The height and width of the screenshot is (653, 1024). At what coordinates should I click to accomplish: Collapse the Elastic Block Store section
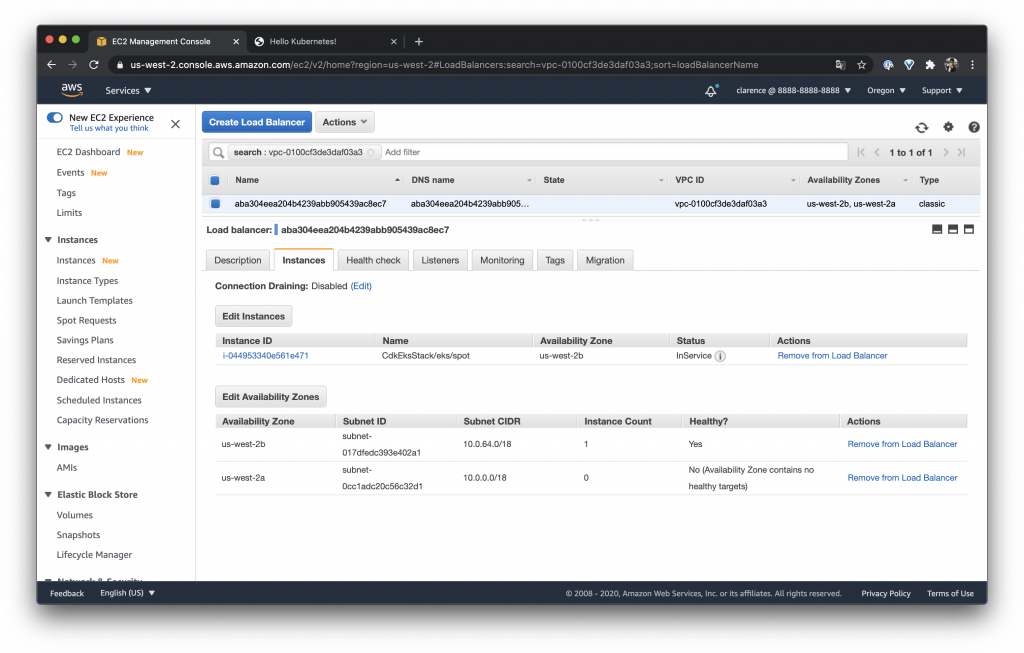click(48, 495)
